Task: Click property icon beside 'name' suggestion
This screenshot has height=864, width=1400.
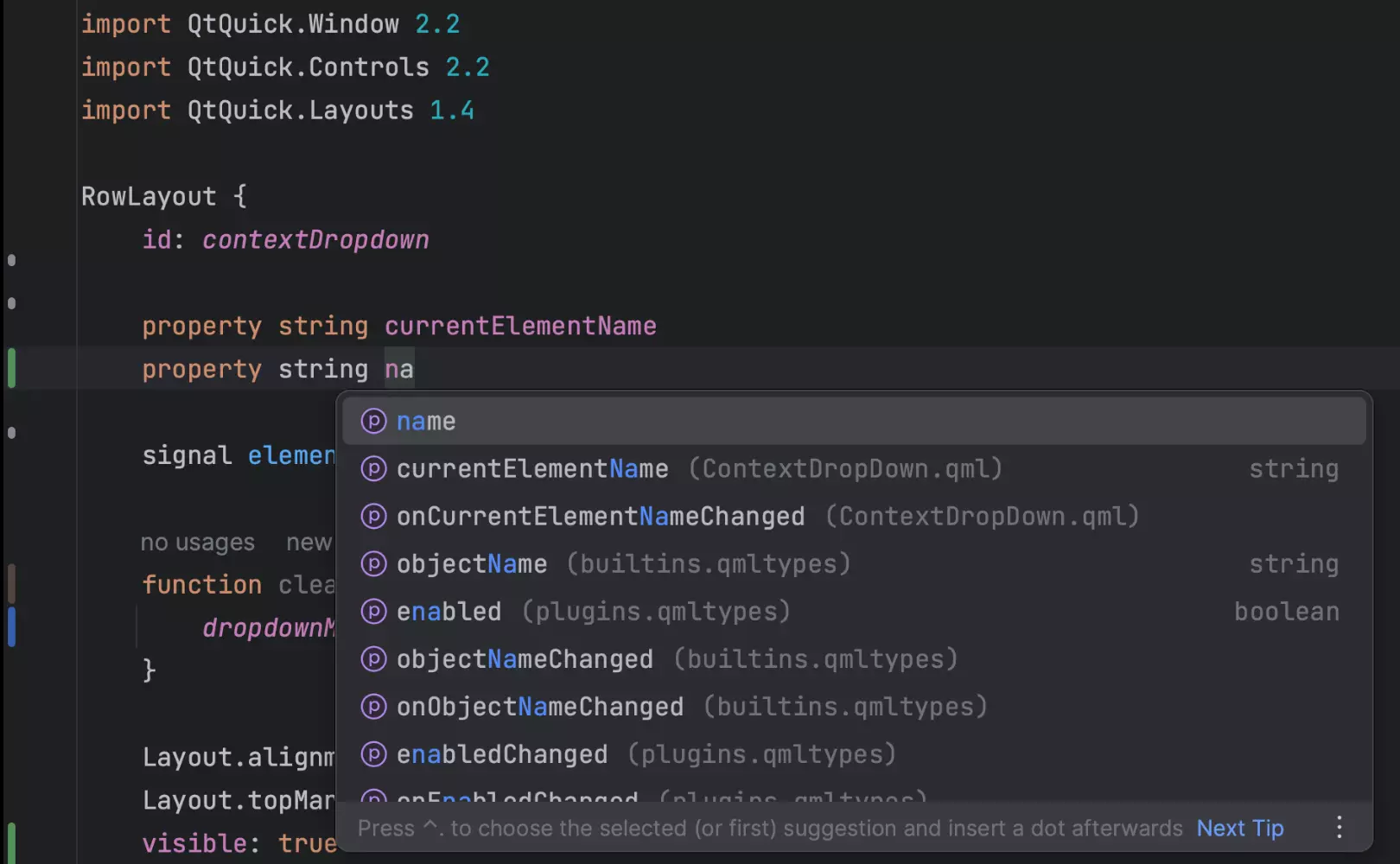Action: [x=373, y=422]
